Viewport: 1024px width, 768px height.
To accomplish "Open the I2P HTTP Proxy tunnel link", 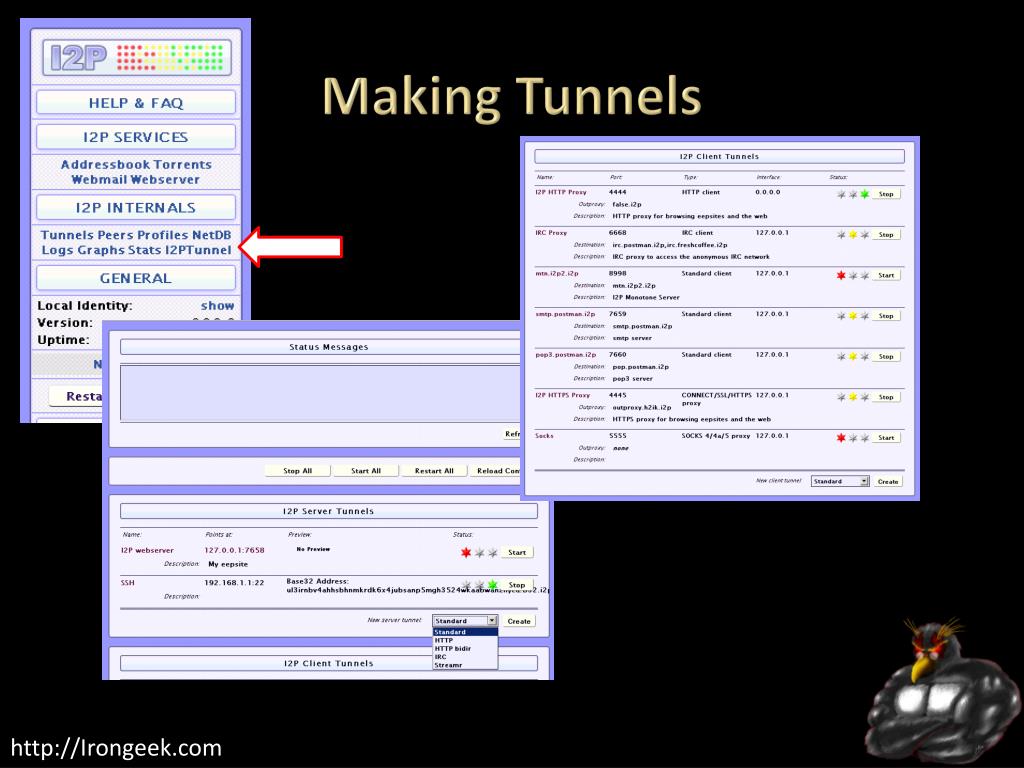I will (561, 193).
